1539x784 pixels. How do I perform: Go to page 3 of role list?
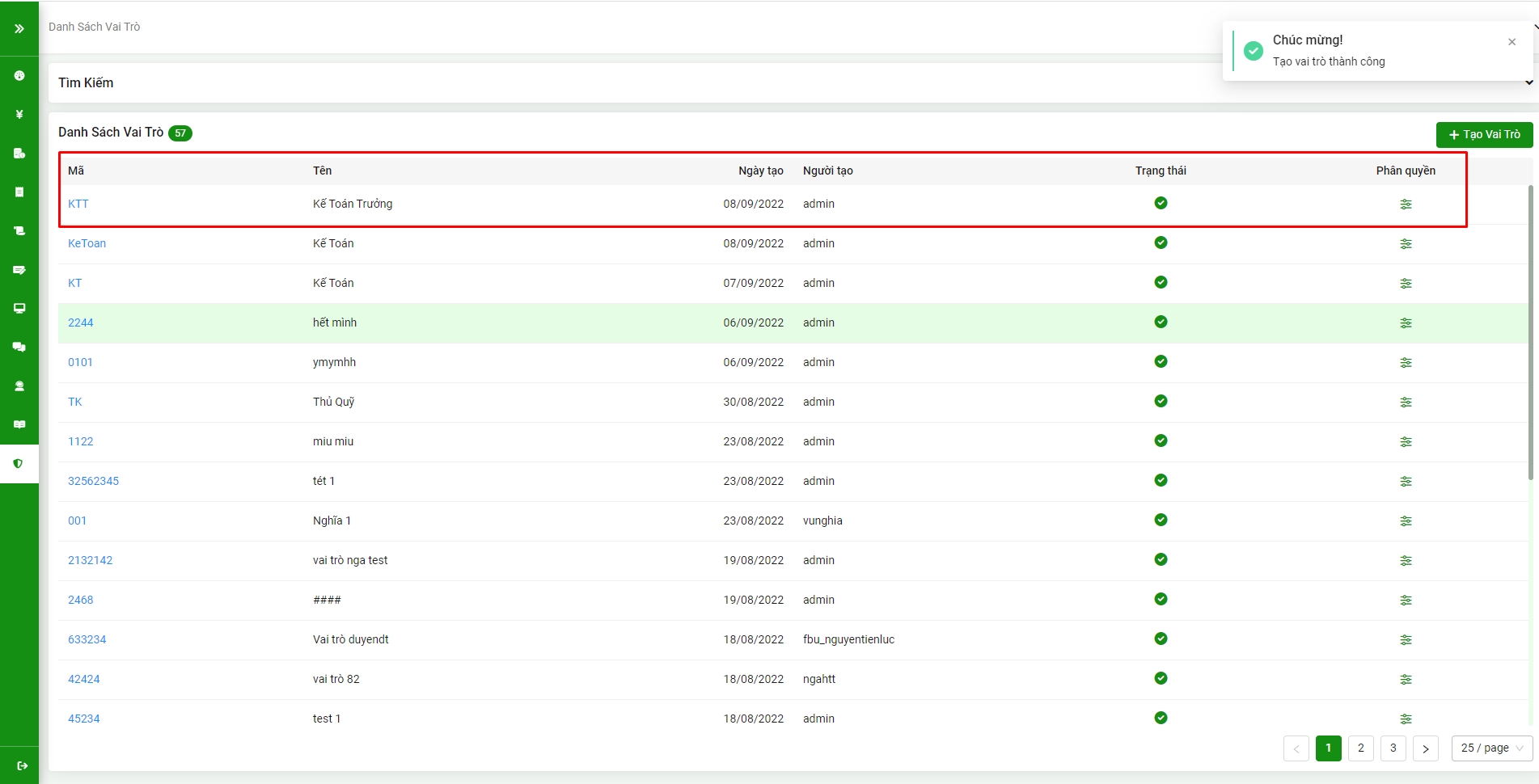[x=1393, y=748]
